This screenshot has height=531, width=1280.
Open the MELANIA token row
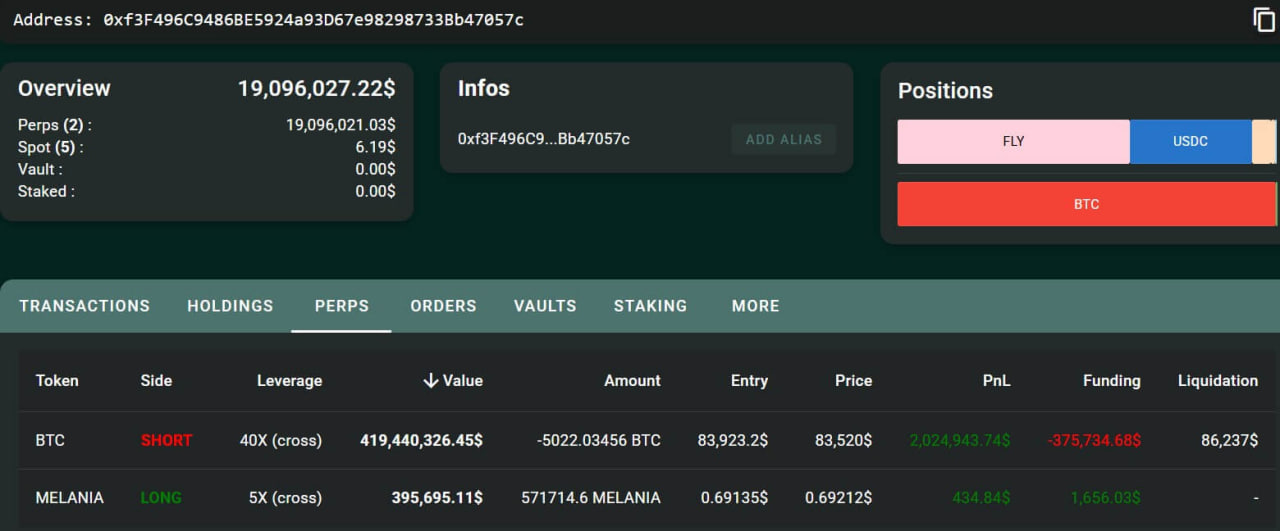69,498
